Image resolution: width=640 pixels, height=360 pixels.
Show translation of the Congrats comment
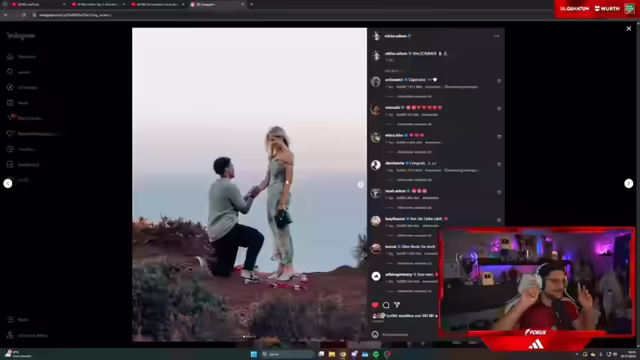coord(461,170)
